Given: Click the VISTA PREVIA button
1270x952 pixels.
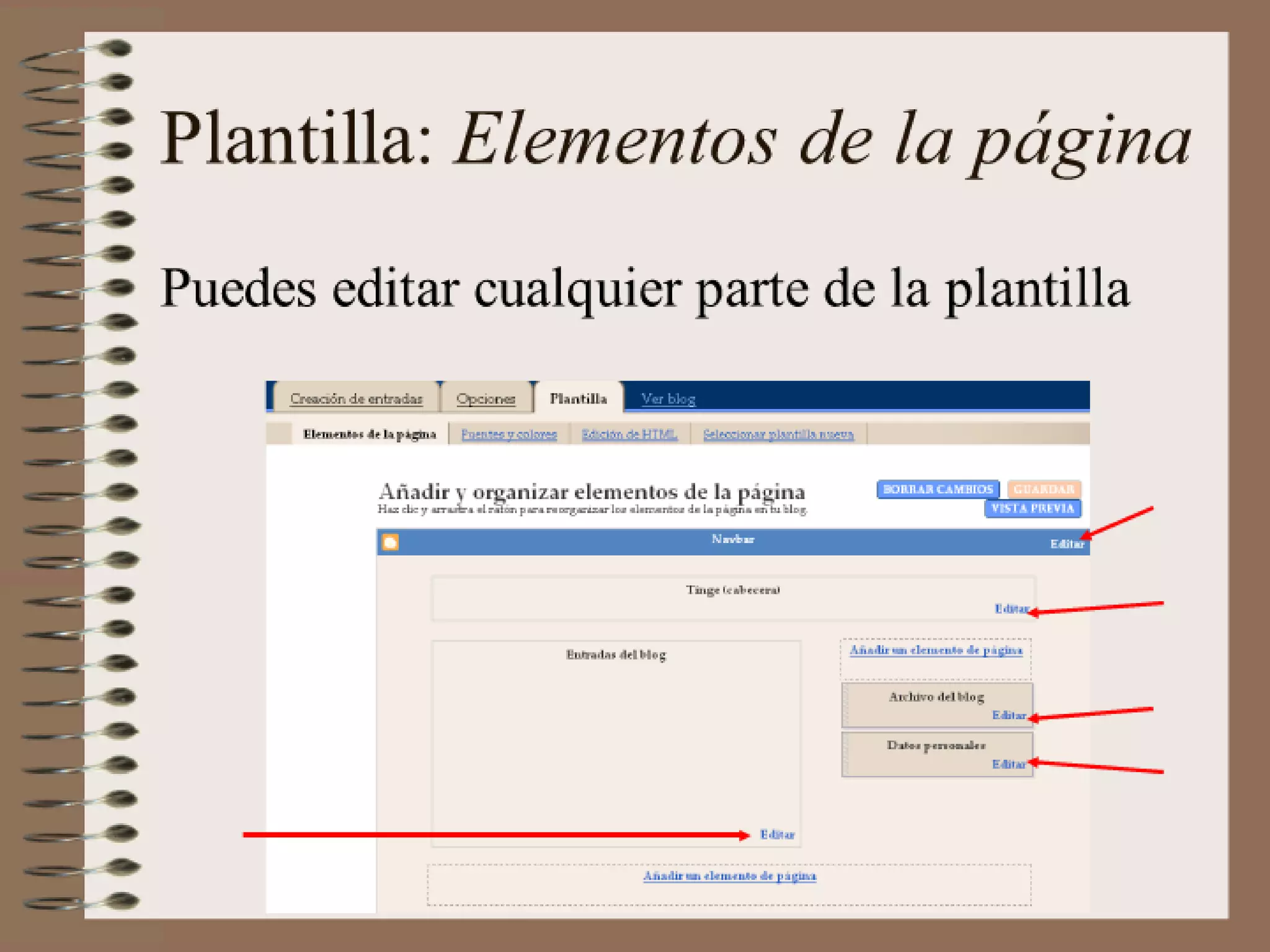Looking at the screenshot, I should point(1032,508).
